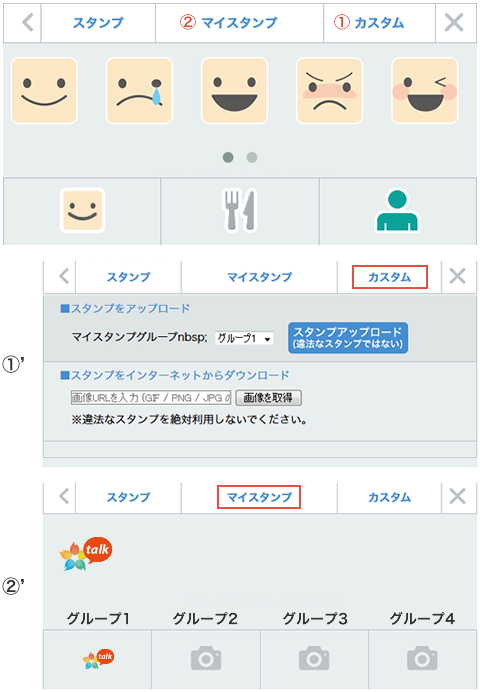Click the スタンプアップロード button
480x692 pixels.
[348, 338]
